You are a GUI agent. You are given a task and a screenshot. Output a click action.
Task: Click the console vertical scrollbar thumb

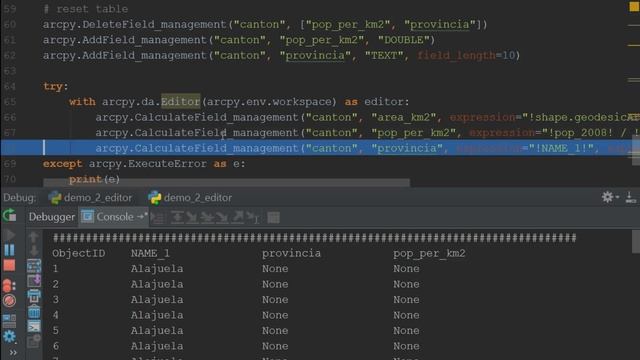point(636,241)
